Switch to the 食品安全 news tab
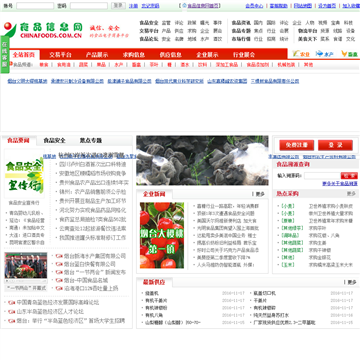Image resolution: width=360 pixels, height=360 pixels. 54,140
